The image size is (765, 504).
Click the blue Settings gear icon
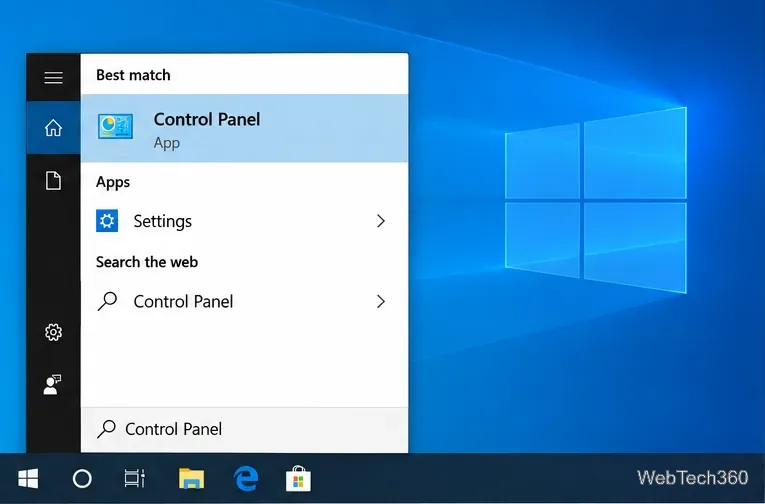(x=107, y=221)
